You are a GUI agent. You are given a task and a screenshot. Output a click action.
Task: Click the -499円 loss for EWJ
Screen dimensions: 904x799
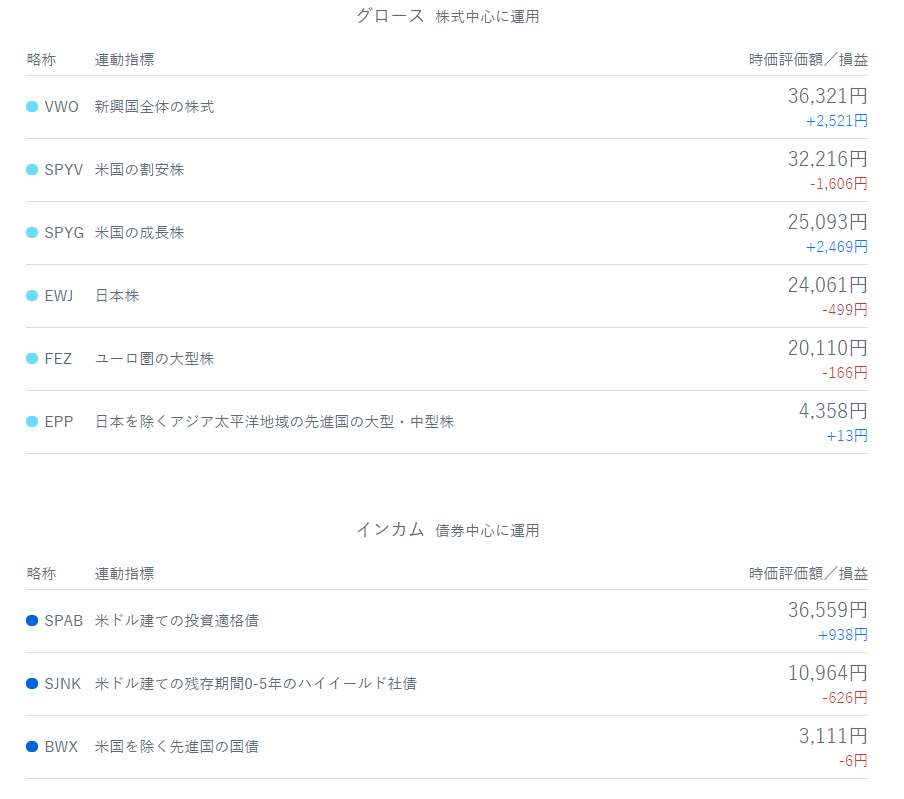844,310
